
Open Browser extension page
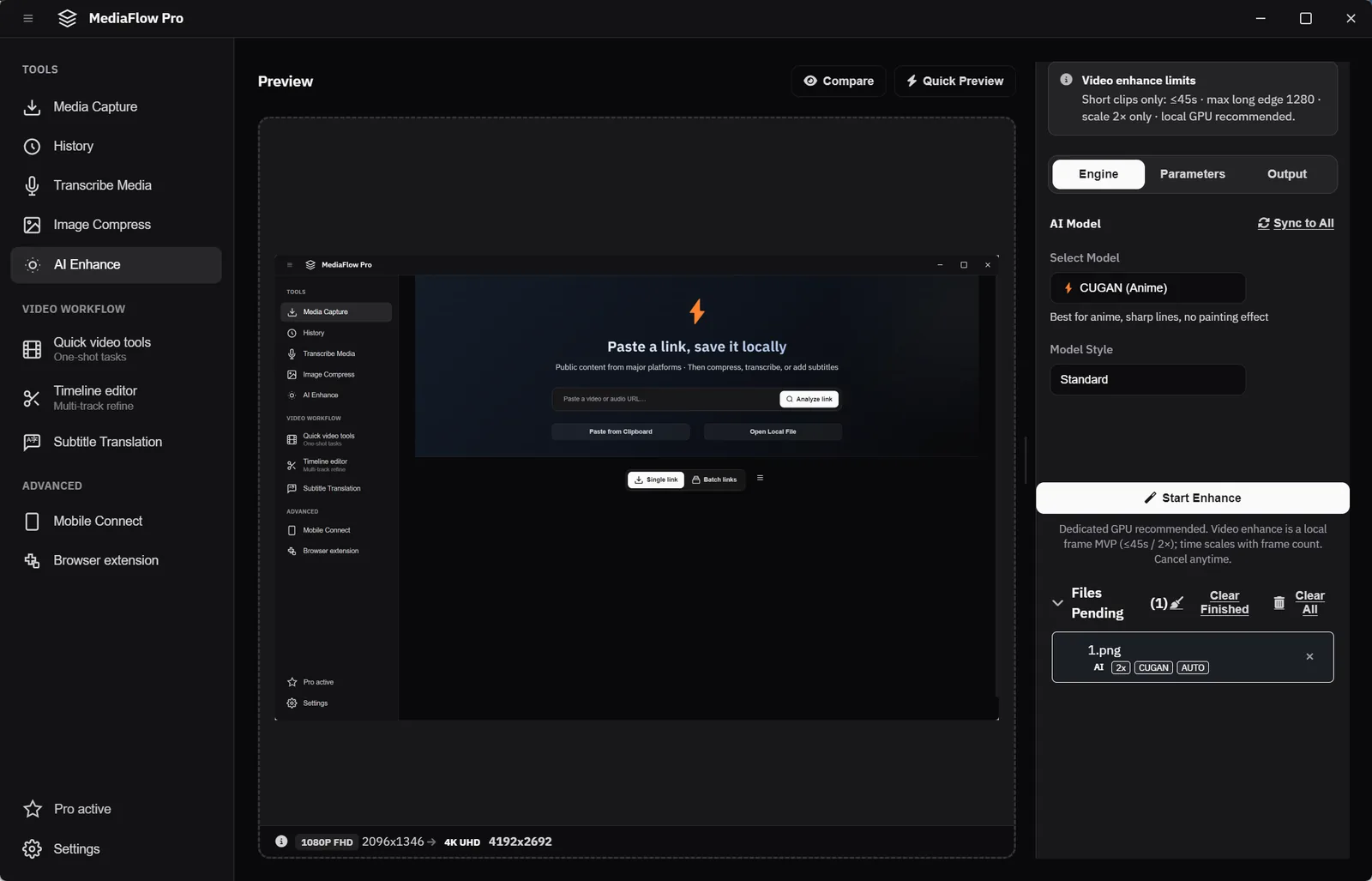pos(116,561)
